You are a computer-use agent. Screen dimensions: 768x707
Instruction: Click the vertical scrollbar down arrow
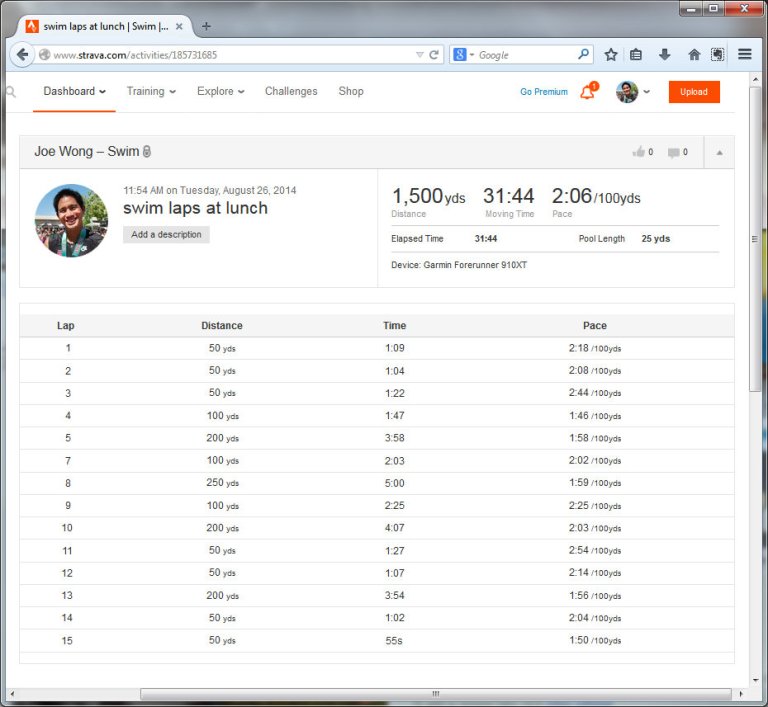tap(755, 680)
